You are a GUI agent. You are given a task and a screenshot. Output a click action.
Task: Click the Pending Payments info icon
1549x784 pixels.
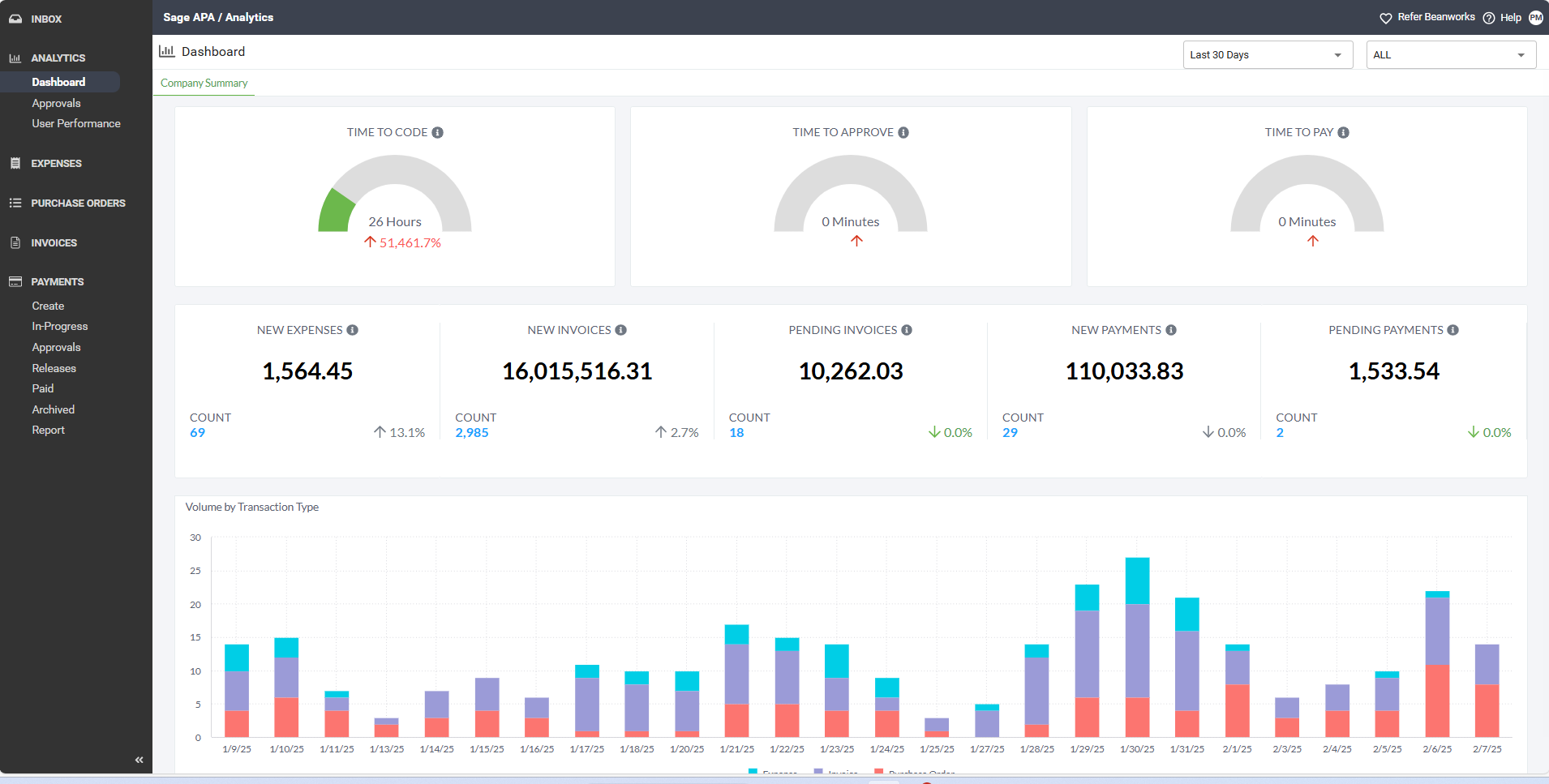[1453, 331]
